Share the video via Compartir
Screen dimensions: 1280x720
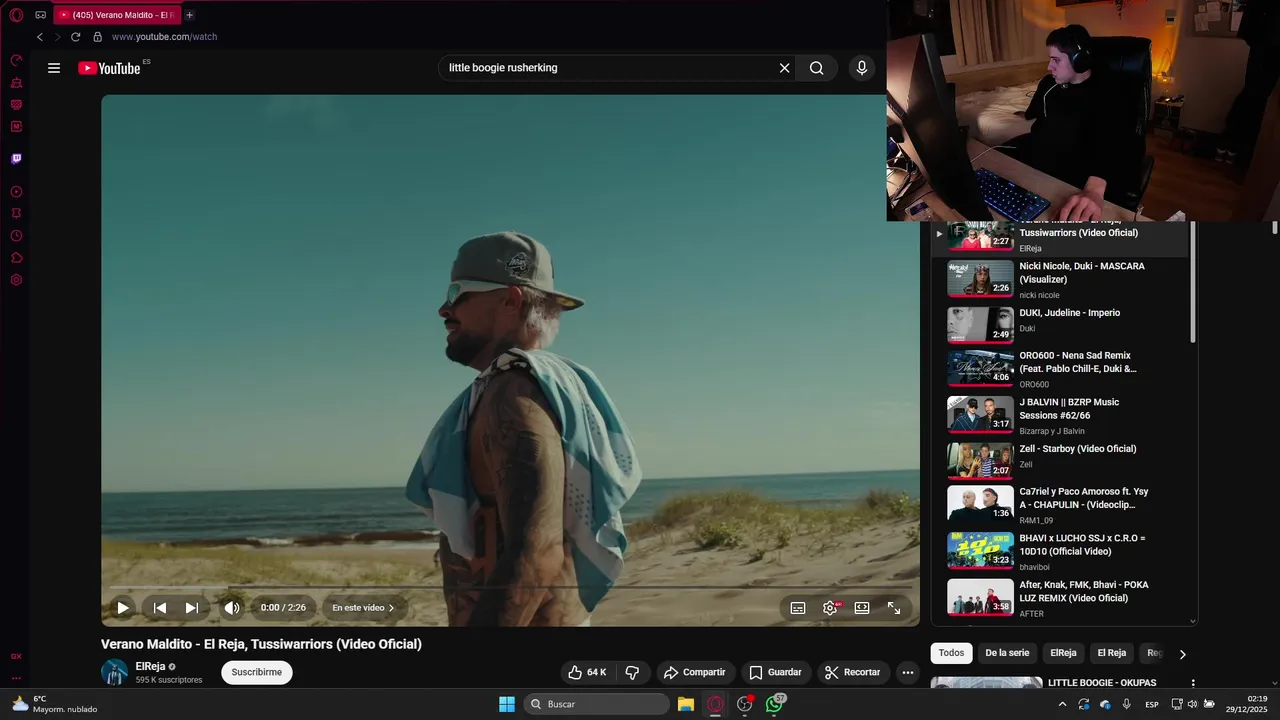[695, 672]
